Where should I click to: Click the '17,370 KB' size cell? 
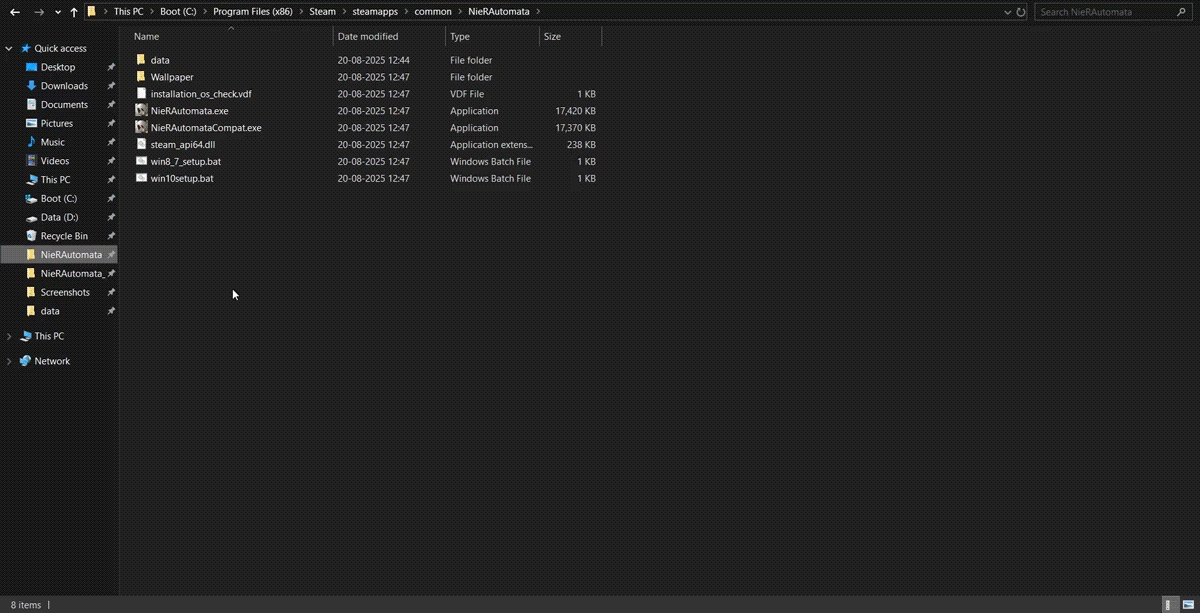click(x=576, y=128)
